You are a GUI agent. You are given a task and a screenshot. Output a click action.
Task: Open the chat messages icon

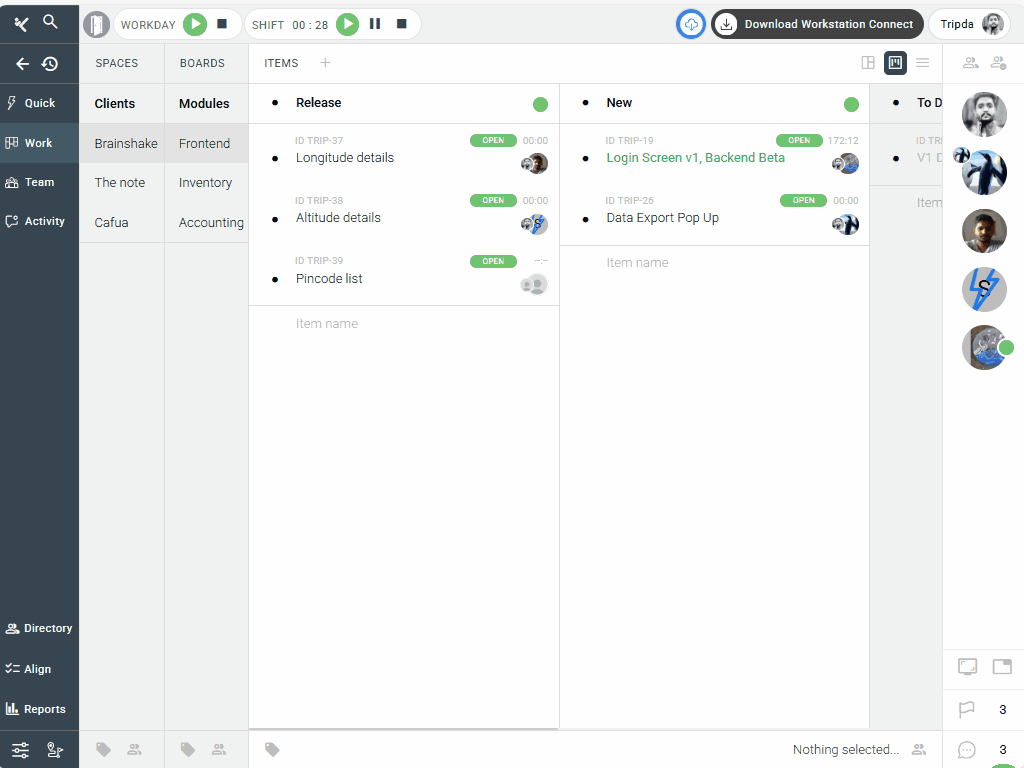[x=966, y=749]
